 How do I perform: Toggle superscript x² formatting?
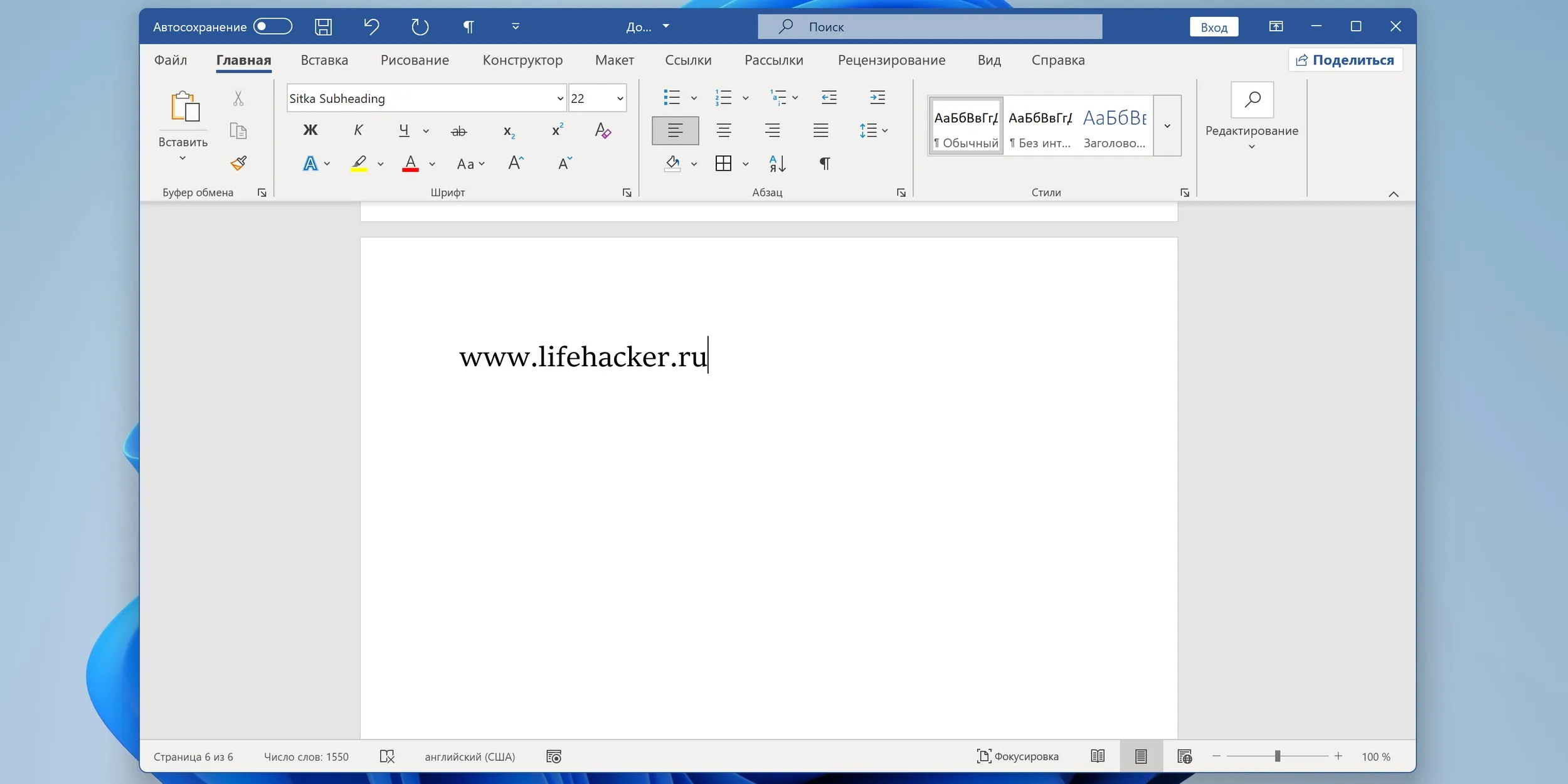tap(557, 130)
